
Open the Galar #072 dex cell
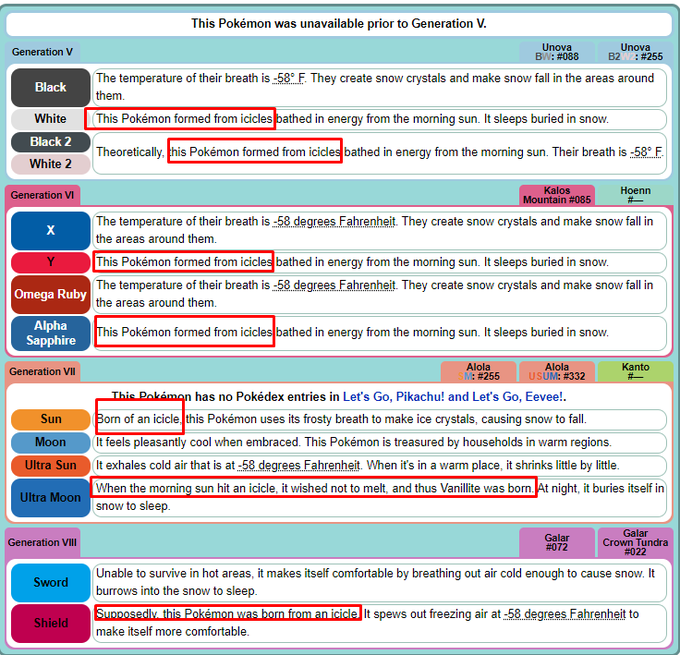557,543
